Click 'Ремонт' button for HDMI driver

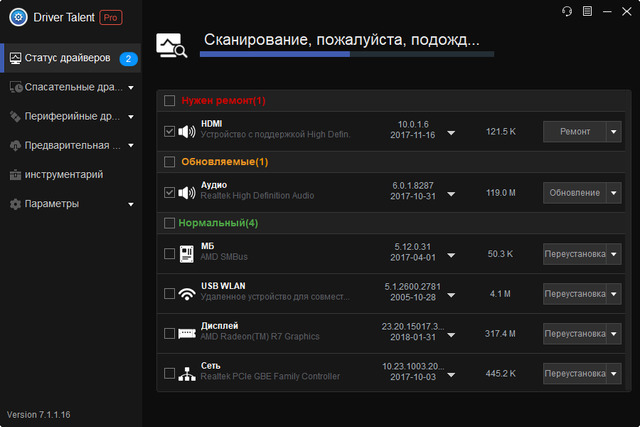[574, 132]
